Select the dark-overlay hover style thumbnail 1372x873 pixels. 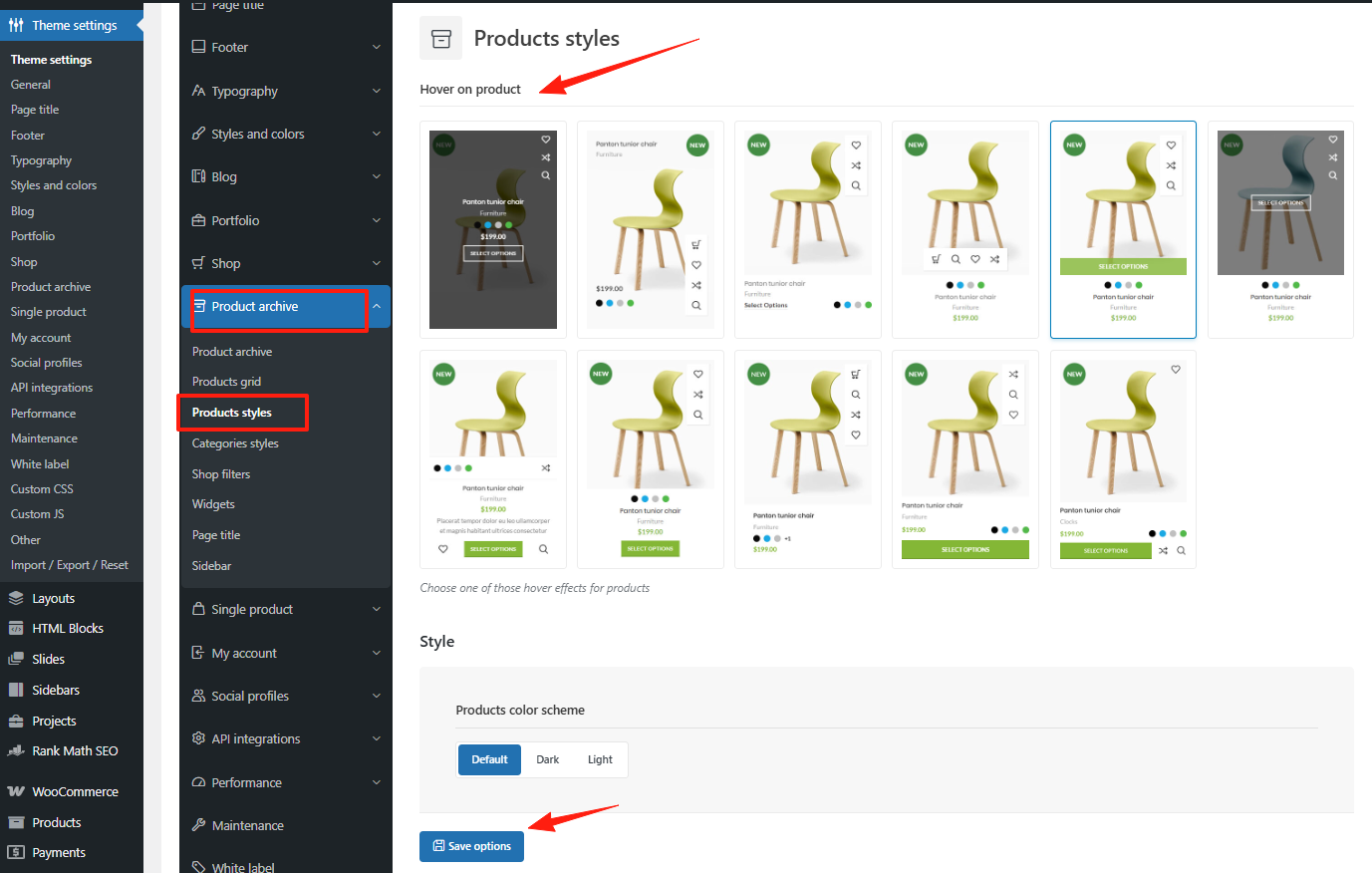tap(492, 228)
